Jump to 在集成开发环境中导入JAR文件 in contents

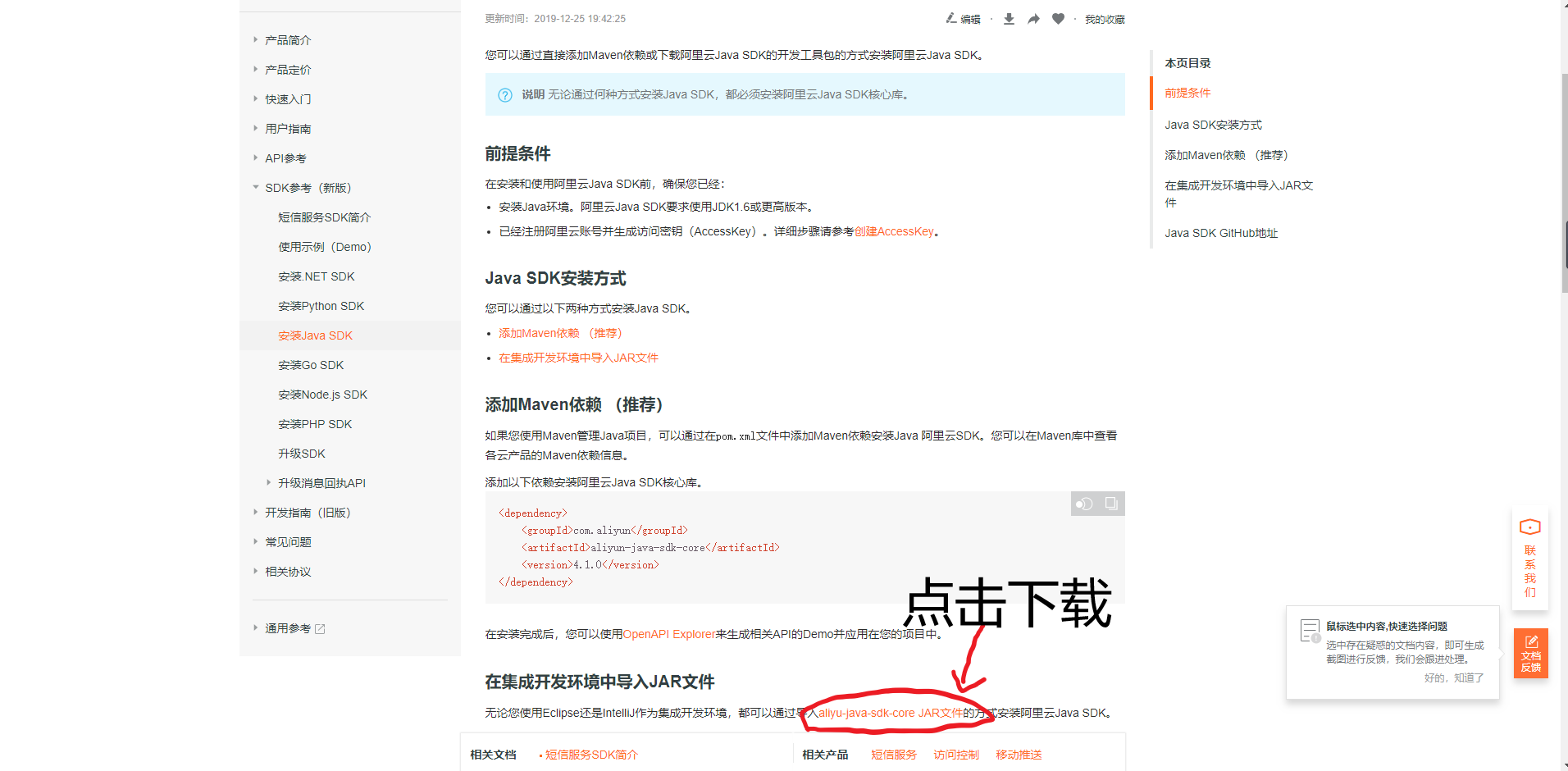[1238, 194]
